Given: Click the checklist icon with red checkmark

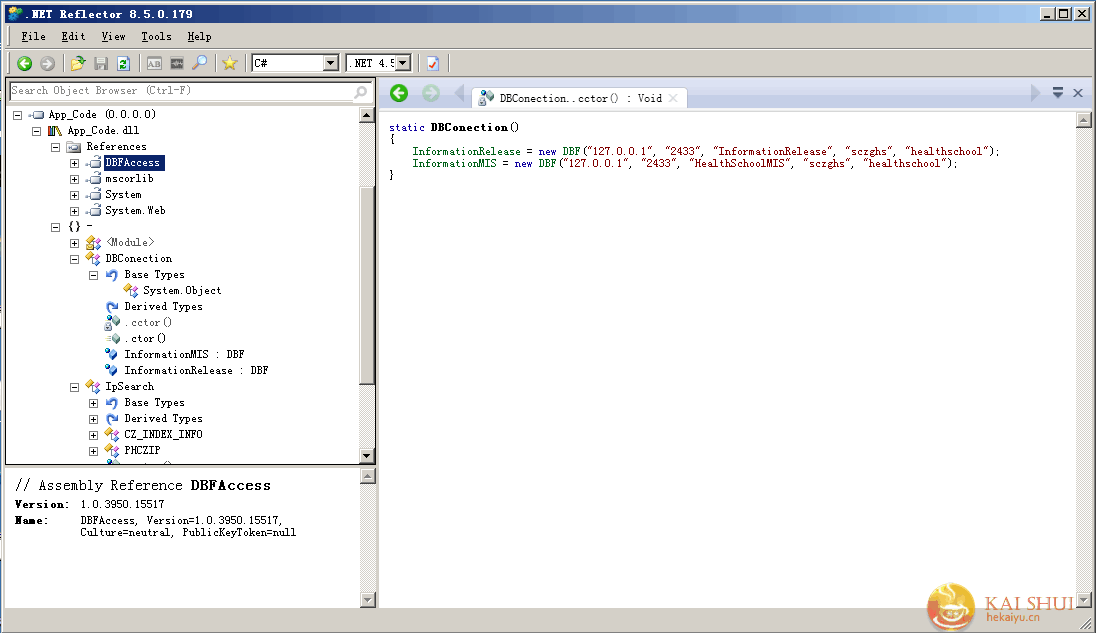Looking at the screenshot, I should [x=433, y=64].
